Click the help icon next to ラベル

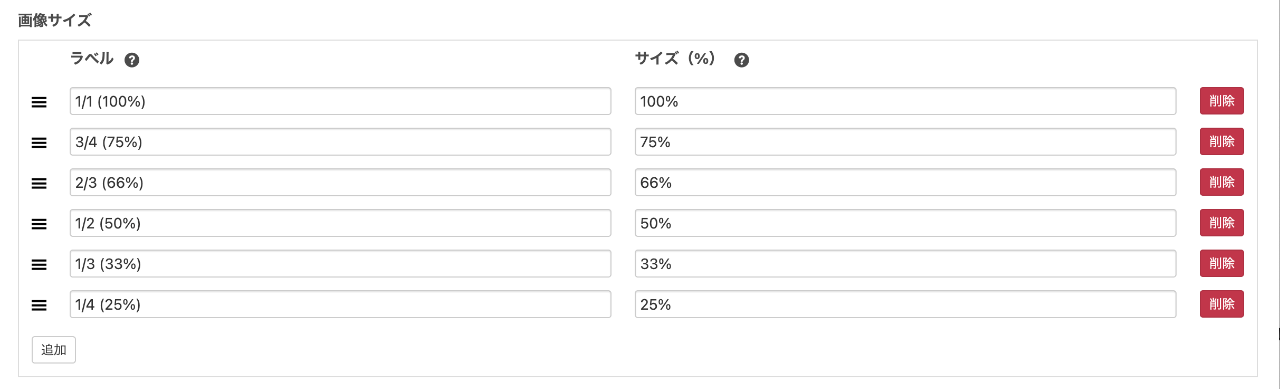132,60
